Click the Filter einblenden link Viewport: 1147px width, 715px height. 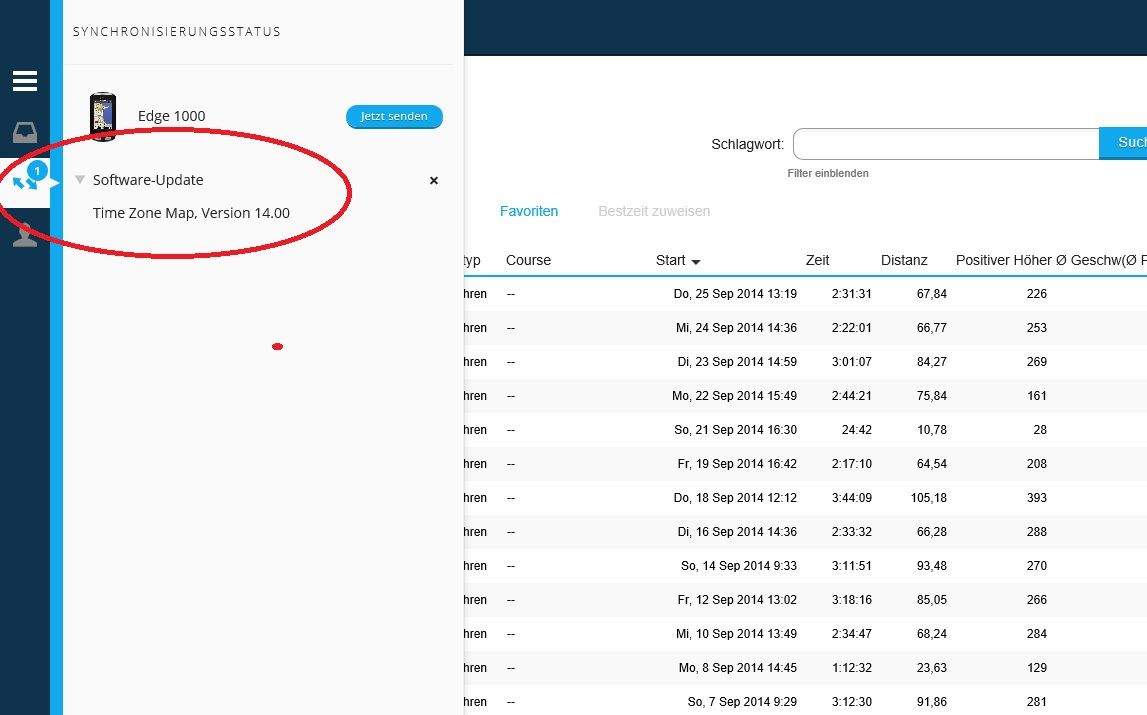[x=828, y=173]
